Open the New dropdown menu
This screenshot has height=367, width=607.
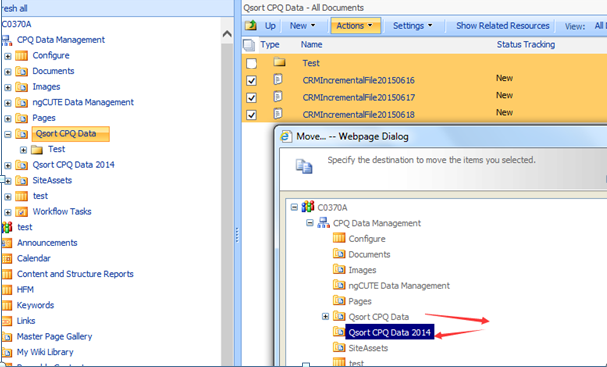(303, 26)
